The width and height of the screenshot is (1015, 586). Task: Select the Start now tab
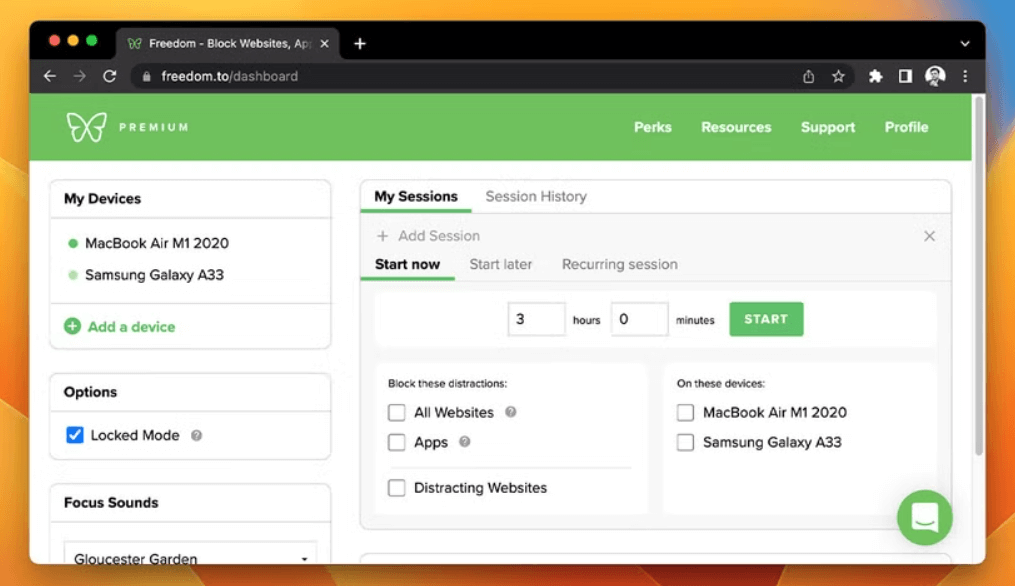[x=407, y=264]
